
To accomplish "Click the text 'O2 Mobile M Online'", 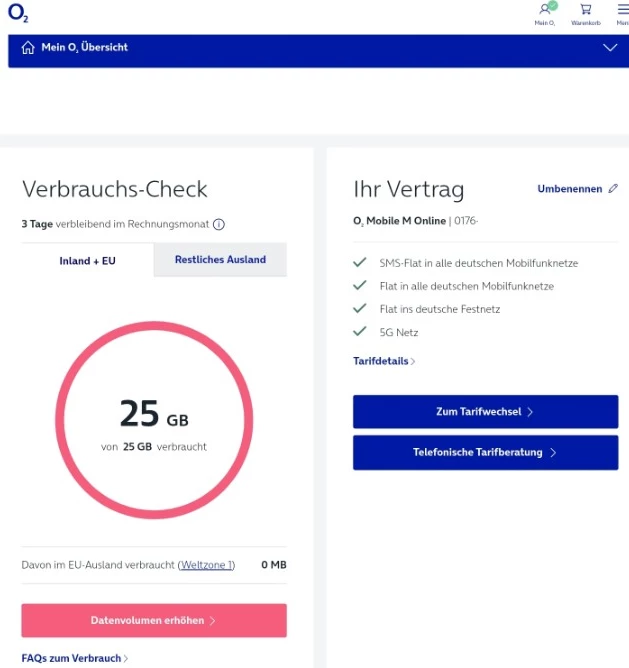I will pos(399,221).
